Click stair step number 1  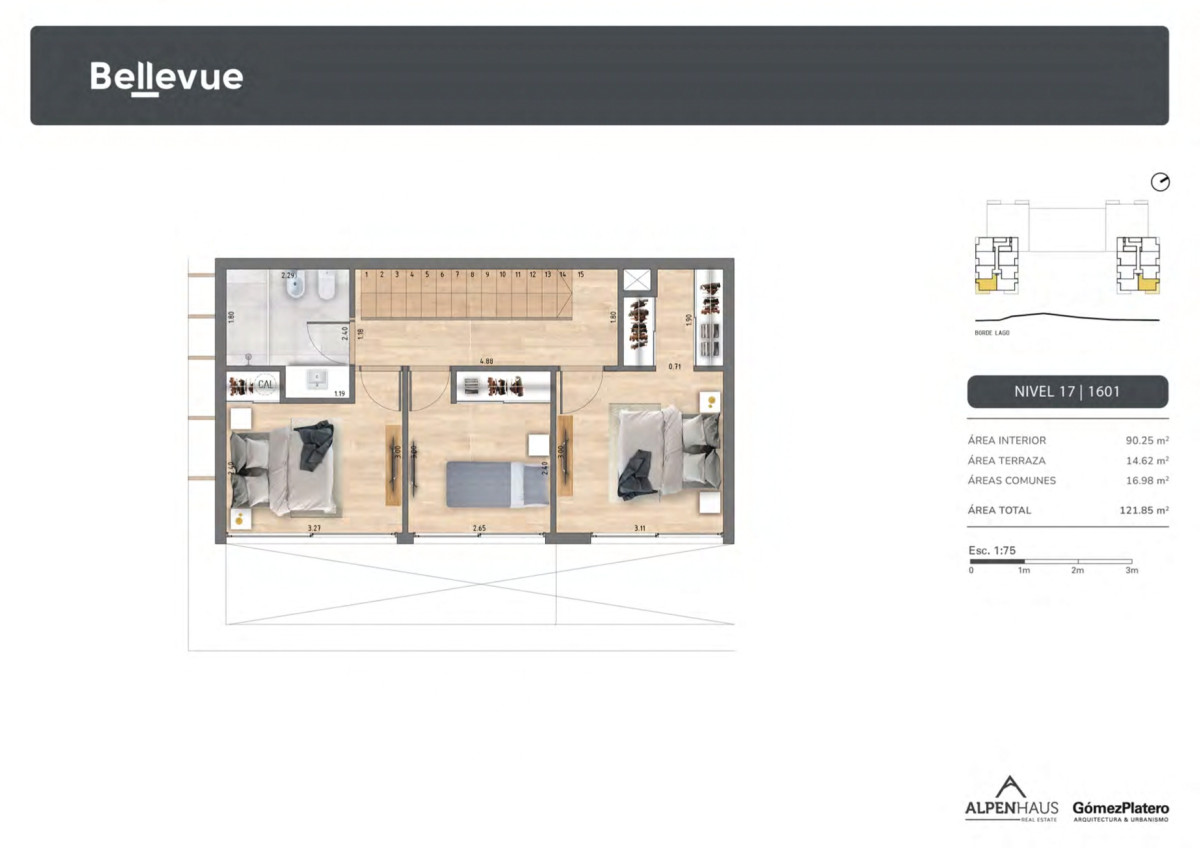point(366,274)
